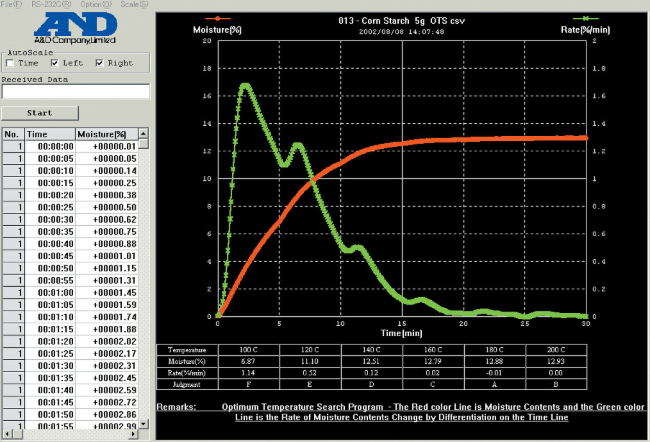Click the Received Data input field
This screenshot has width=650, height=442.
tap(76, 91)
